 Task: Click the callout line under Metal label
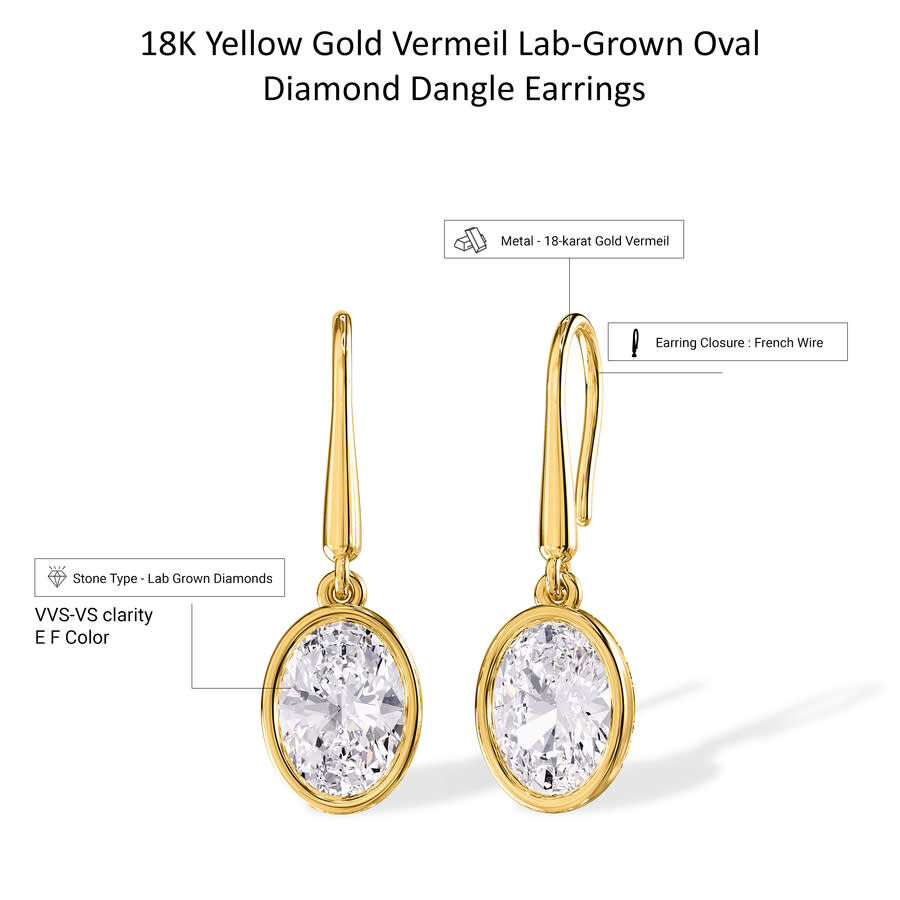tap(569, 286)
